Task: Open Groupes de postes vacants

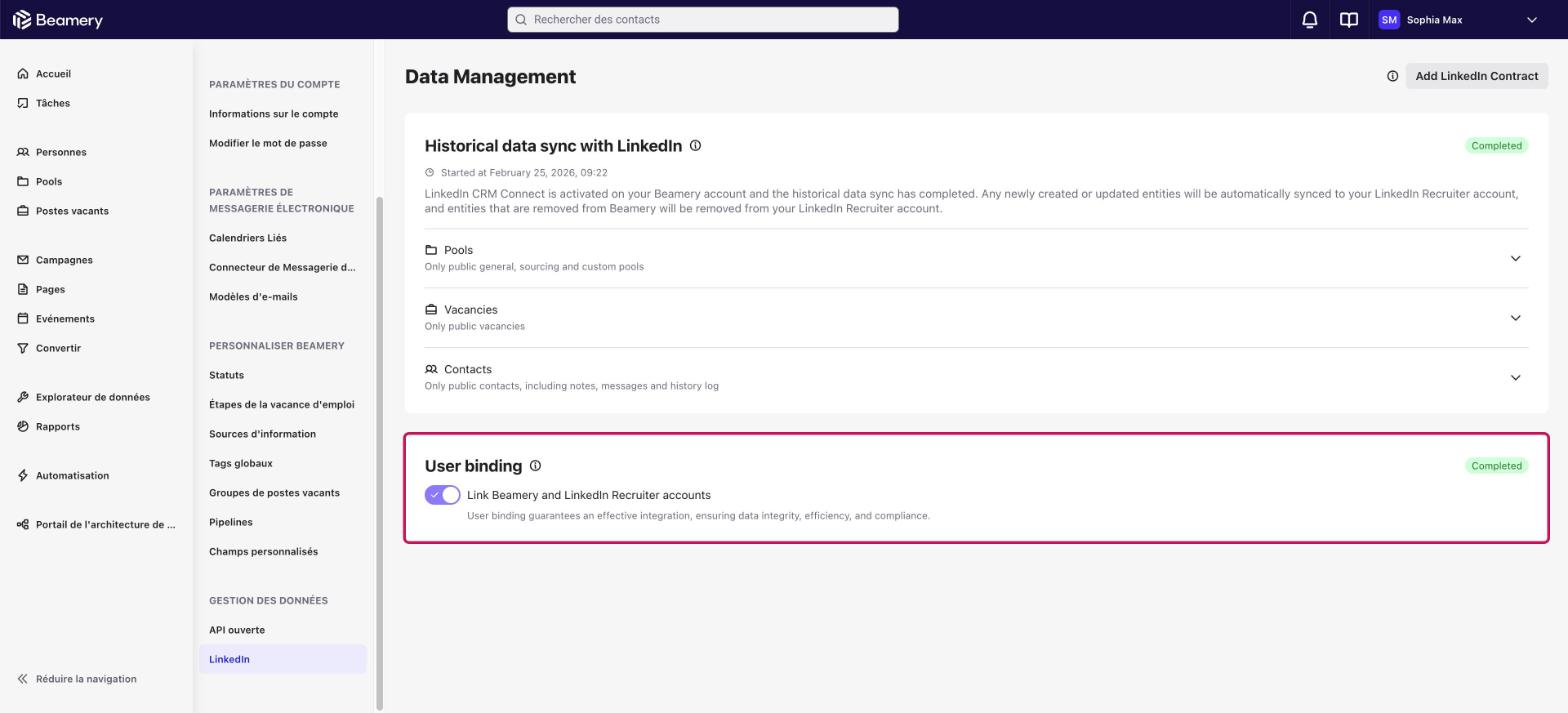Action: point(274,493)
